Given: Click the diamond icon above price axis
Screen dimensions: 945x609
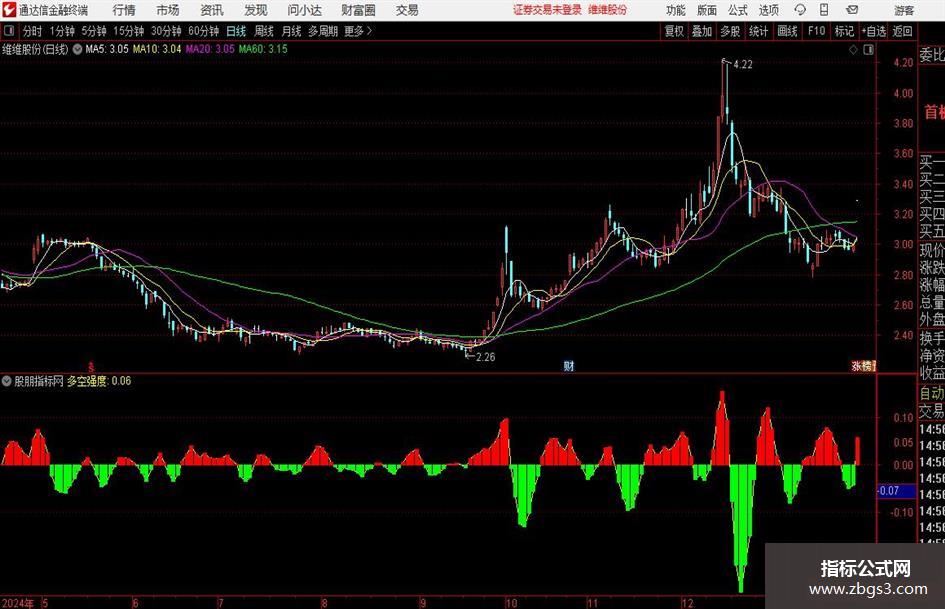Looking at the screenshot, I should pos(853,49).
